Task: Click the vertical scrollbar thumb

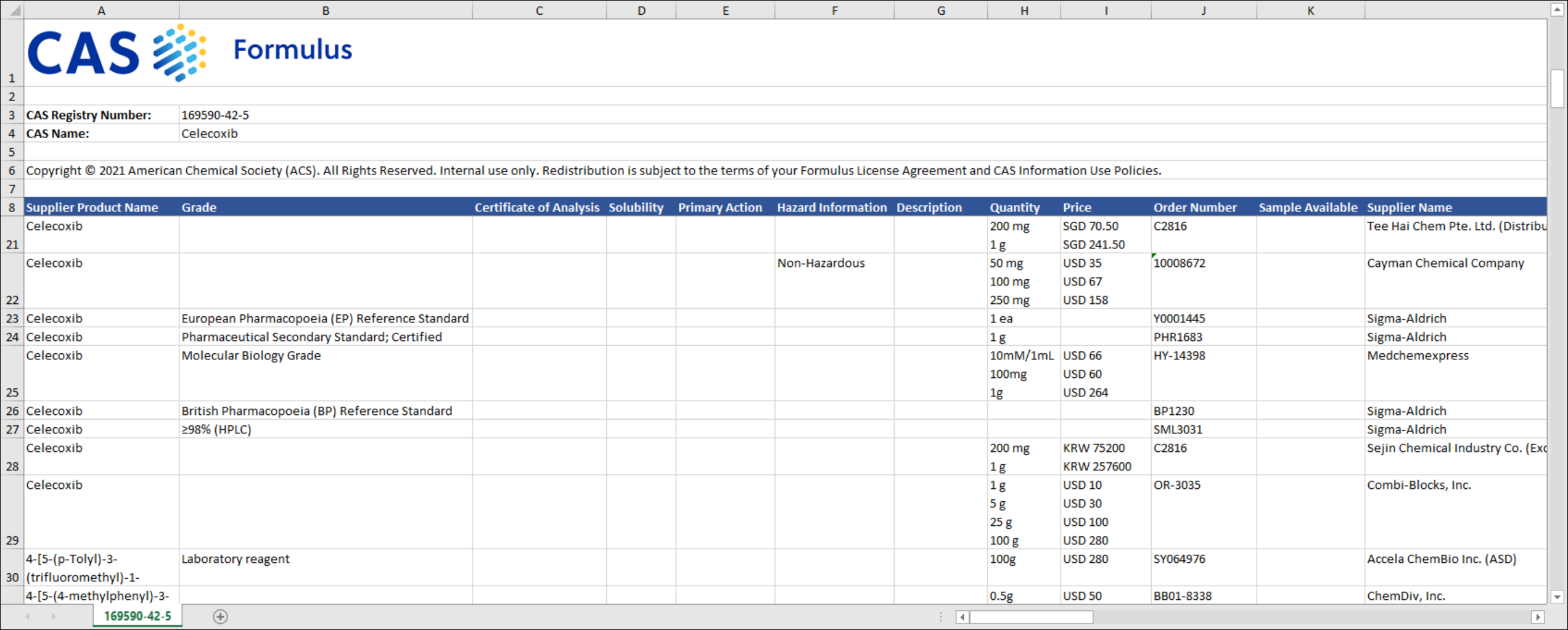Action: [1557, 89]
